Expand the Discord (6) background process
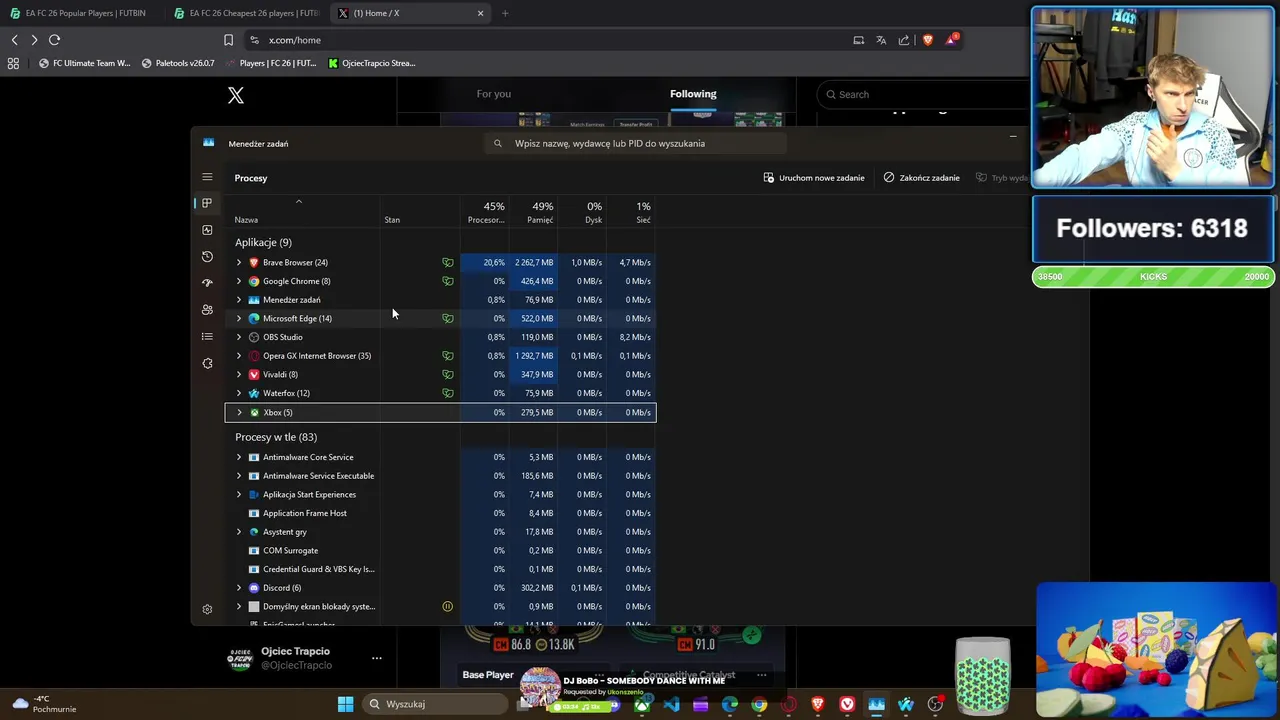1280x720 pixels. click(239, 588)
